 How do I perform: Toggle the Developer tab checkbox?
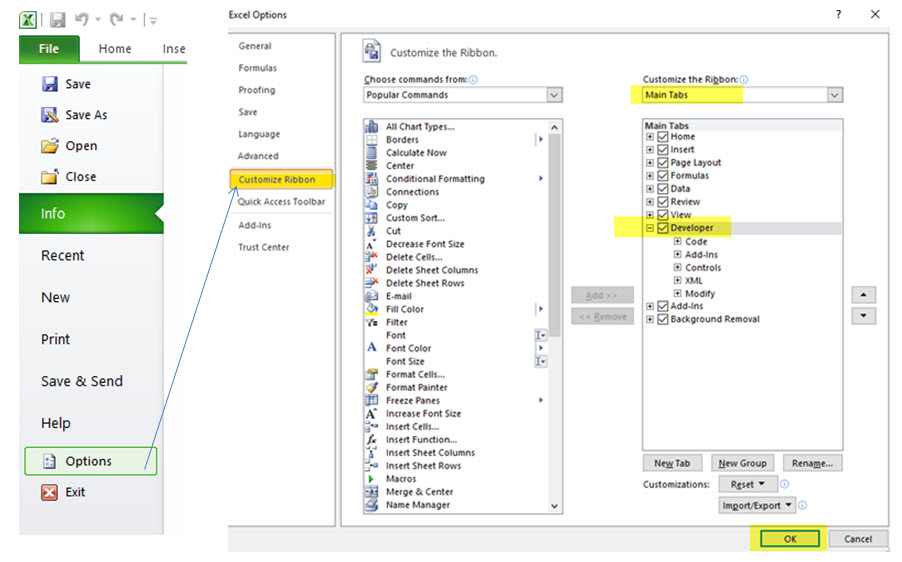(x=663, y=228)
